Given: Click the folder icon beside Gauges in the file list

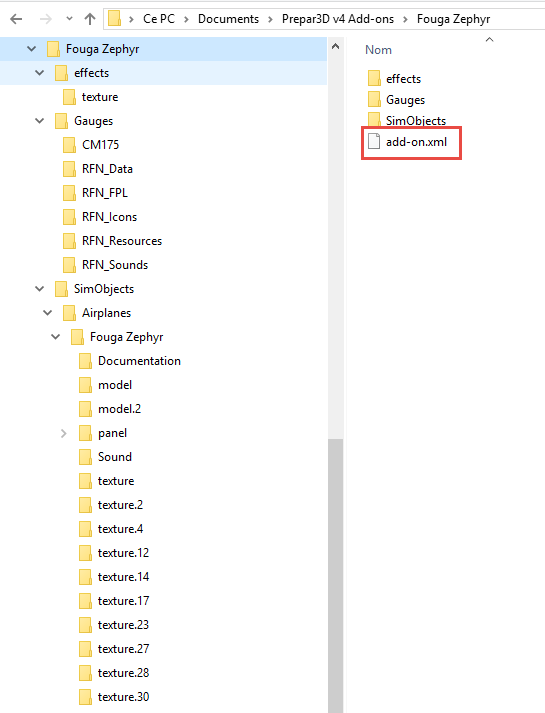Looking at the screenshot, I should [x=374, y=99].
